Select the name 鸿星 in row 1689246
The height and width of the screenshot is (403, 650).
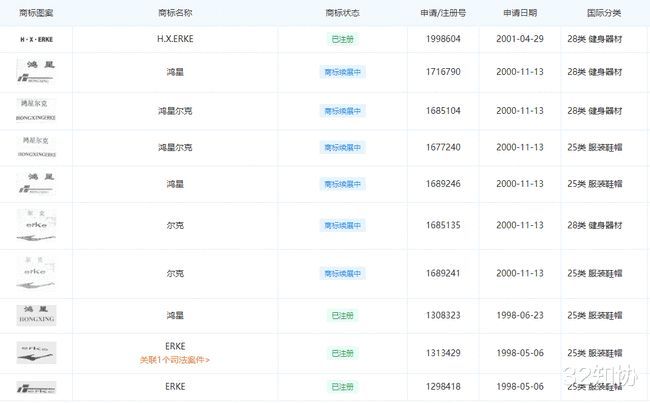click(175, 184)
